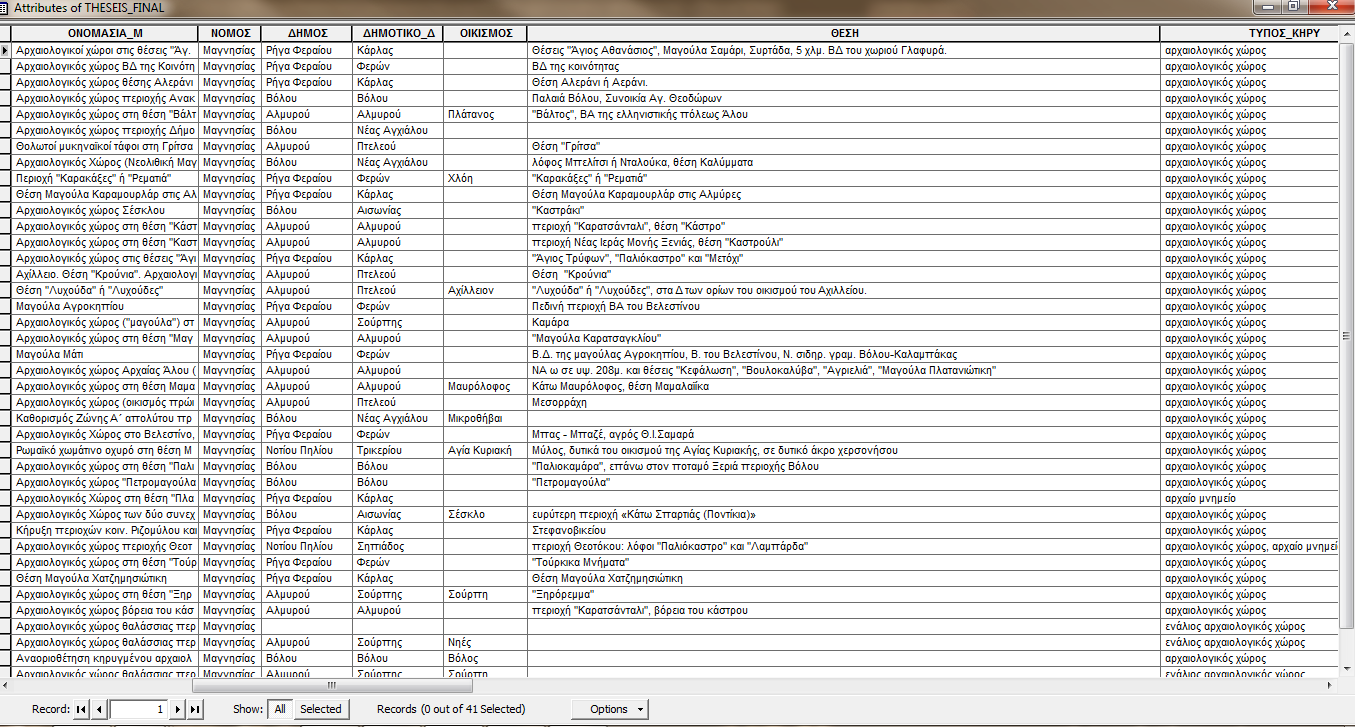Click the Στεφανοβικείου cell

[x=844, y=530]
